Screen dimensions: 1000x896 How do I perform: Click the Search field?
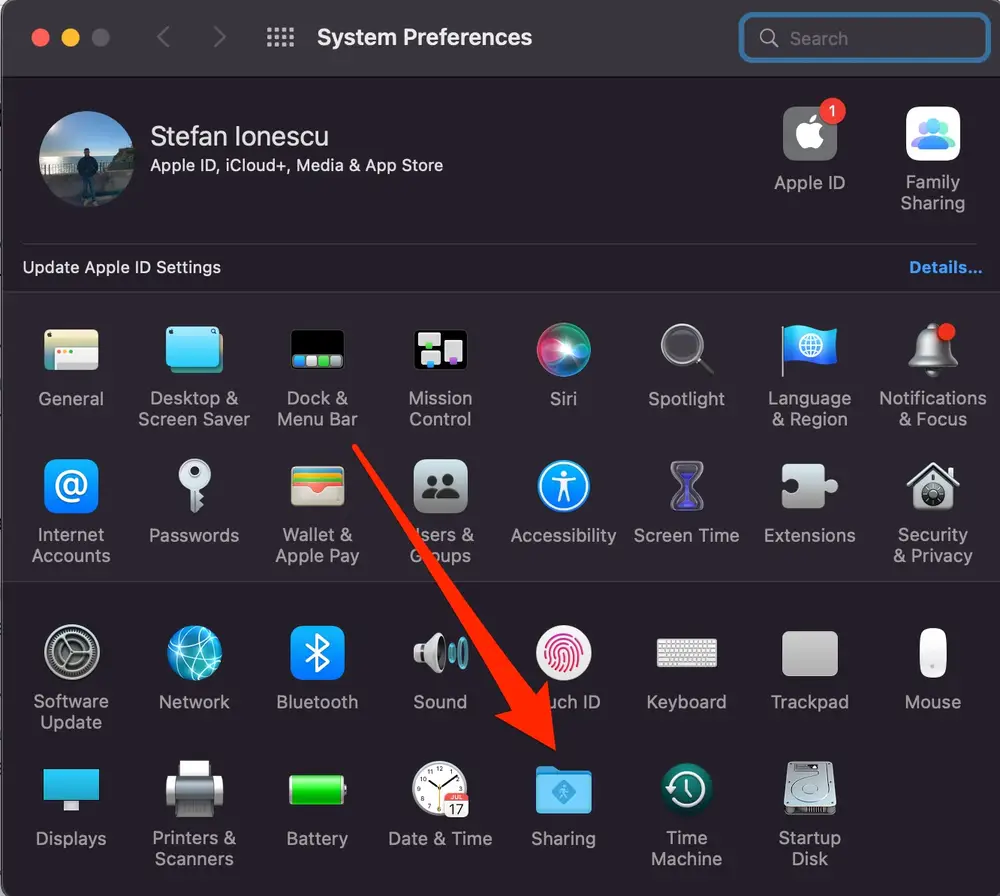[864, 38]
